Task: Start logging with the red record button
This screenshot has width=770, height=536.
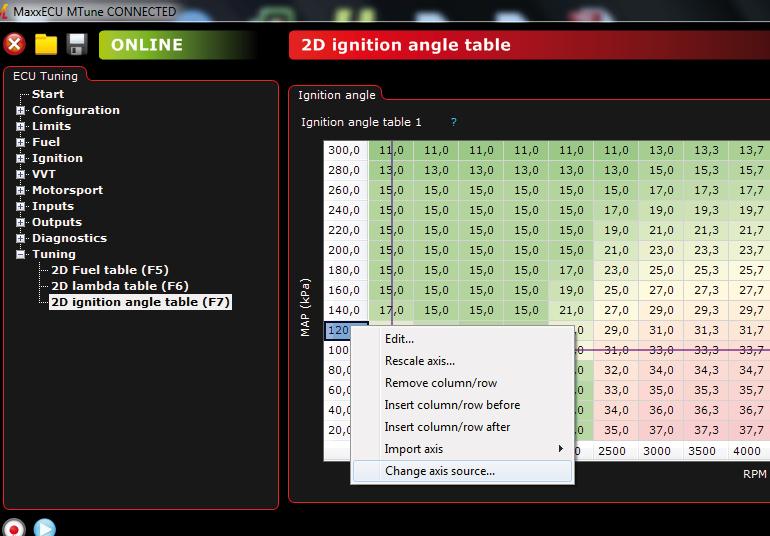Action: click(x=14, y=528)
